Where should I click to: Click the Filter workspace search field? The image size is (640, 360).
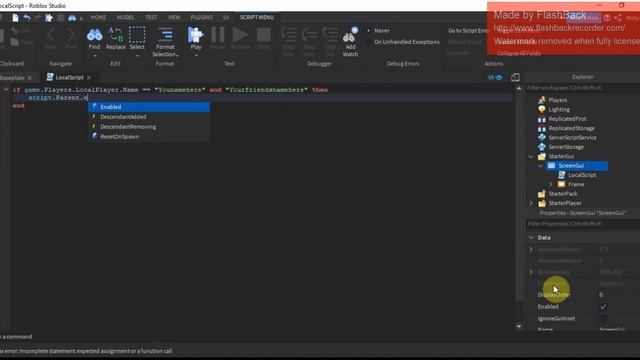coord(582,88)
